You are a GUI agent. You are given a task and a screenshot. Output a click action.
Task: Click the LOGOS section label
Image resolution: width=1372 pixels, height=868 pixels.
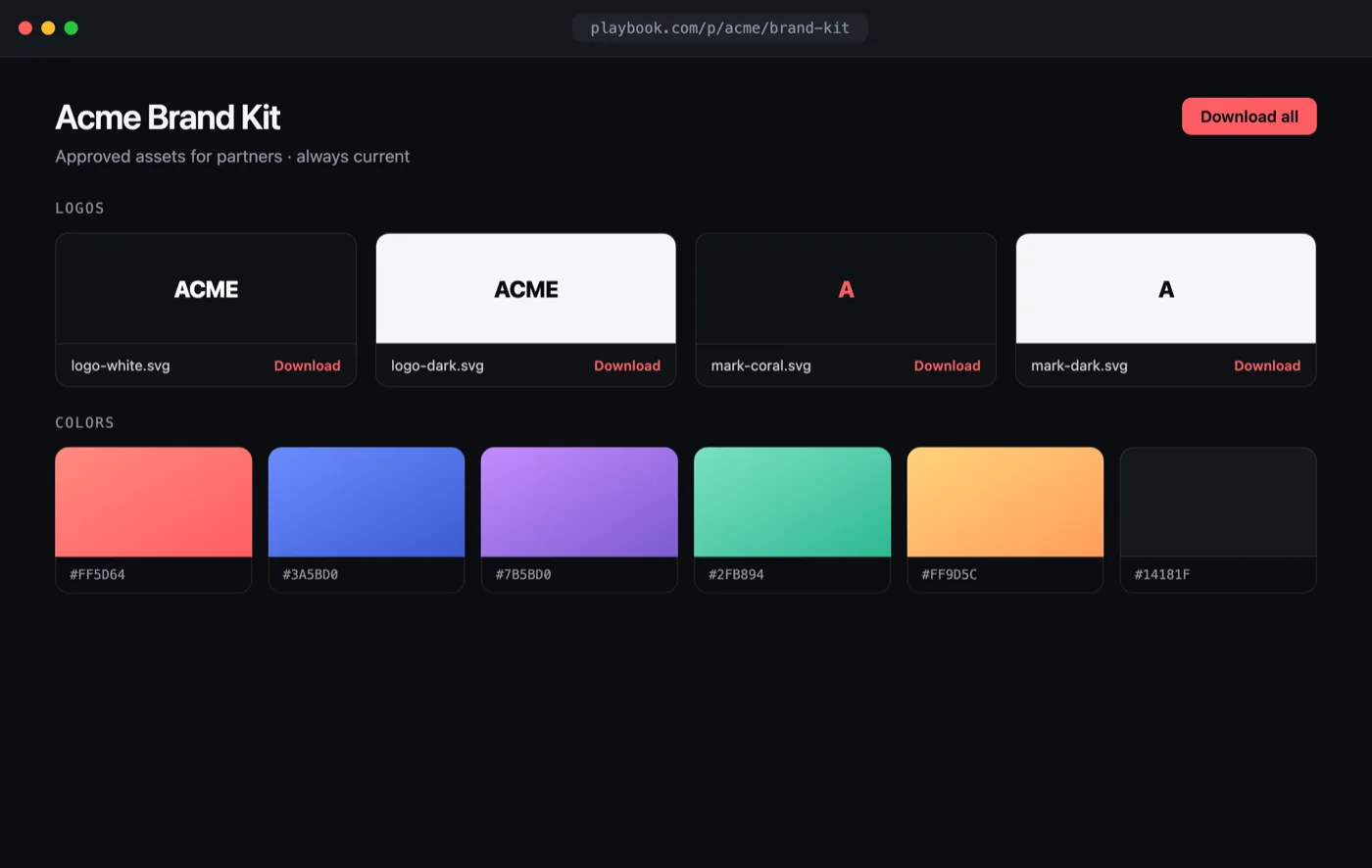click(x=79, y=208)
